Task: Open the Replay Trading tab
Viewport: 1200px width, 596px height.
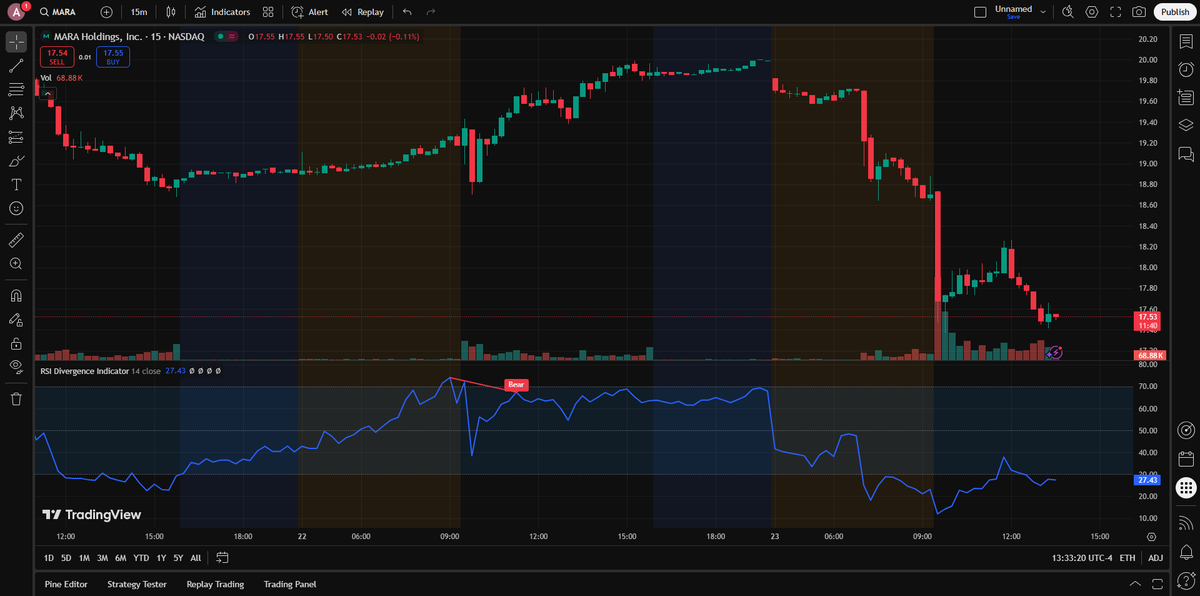Action: point(215,584)
